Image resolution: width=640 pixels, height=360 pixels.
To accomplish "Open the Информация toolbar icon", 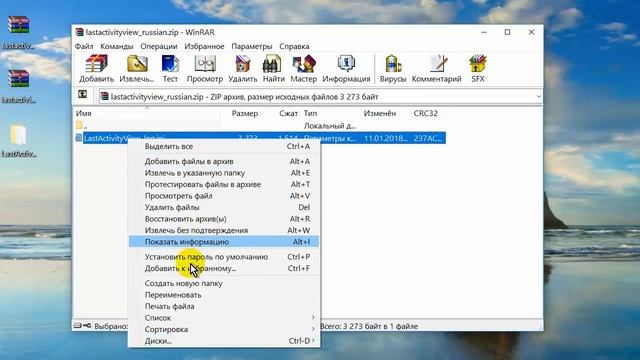I will click(x=346, y=69).
